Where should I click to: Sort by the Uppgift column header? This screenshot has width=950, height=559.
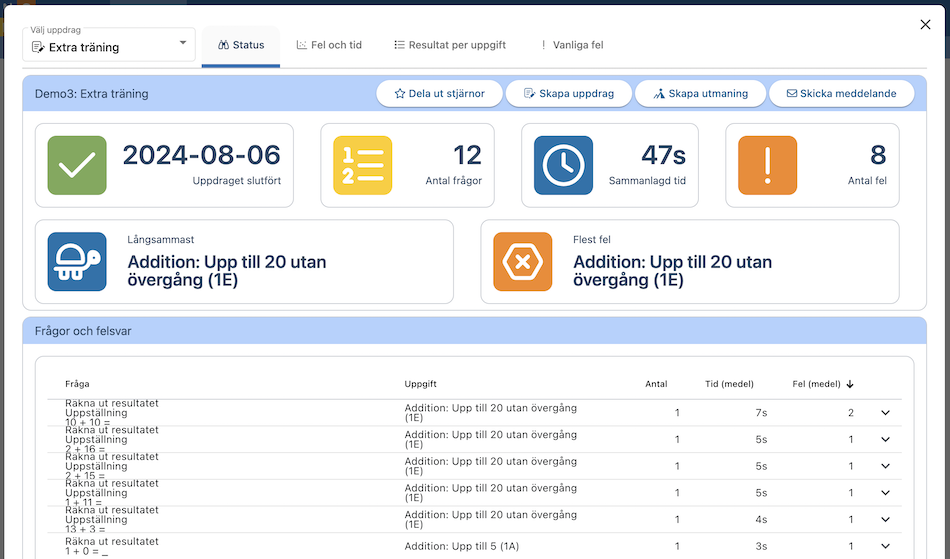420,384
